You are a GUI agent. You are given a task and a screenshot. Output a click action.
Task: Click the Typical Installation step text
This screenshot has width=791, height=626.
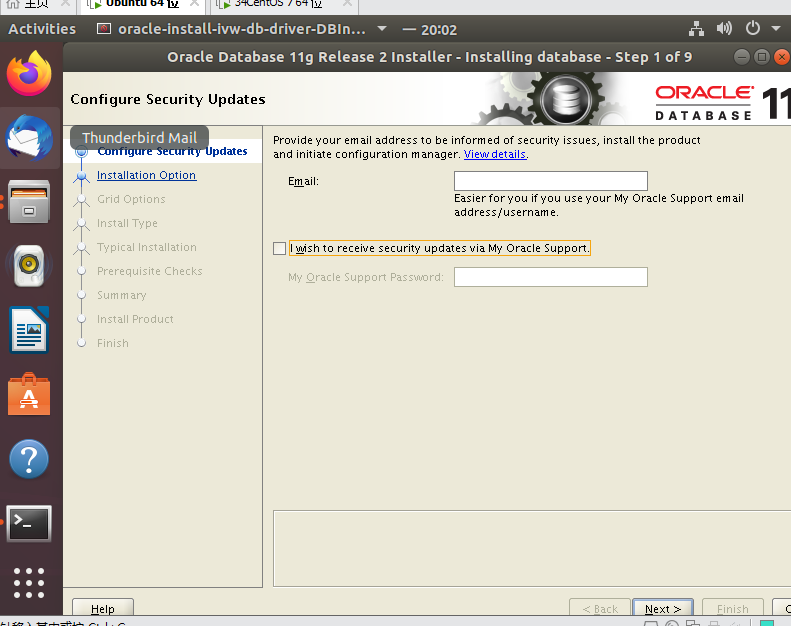coord(147,247)
